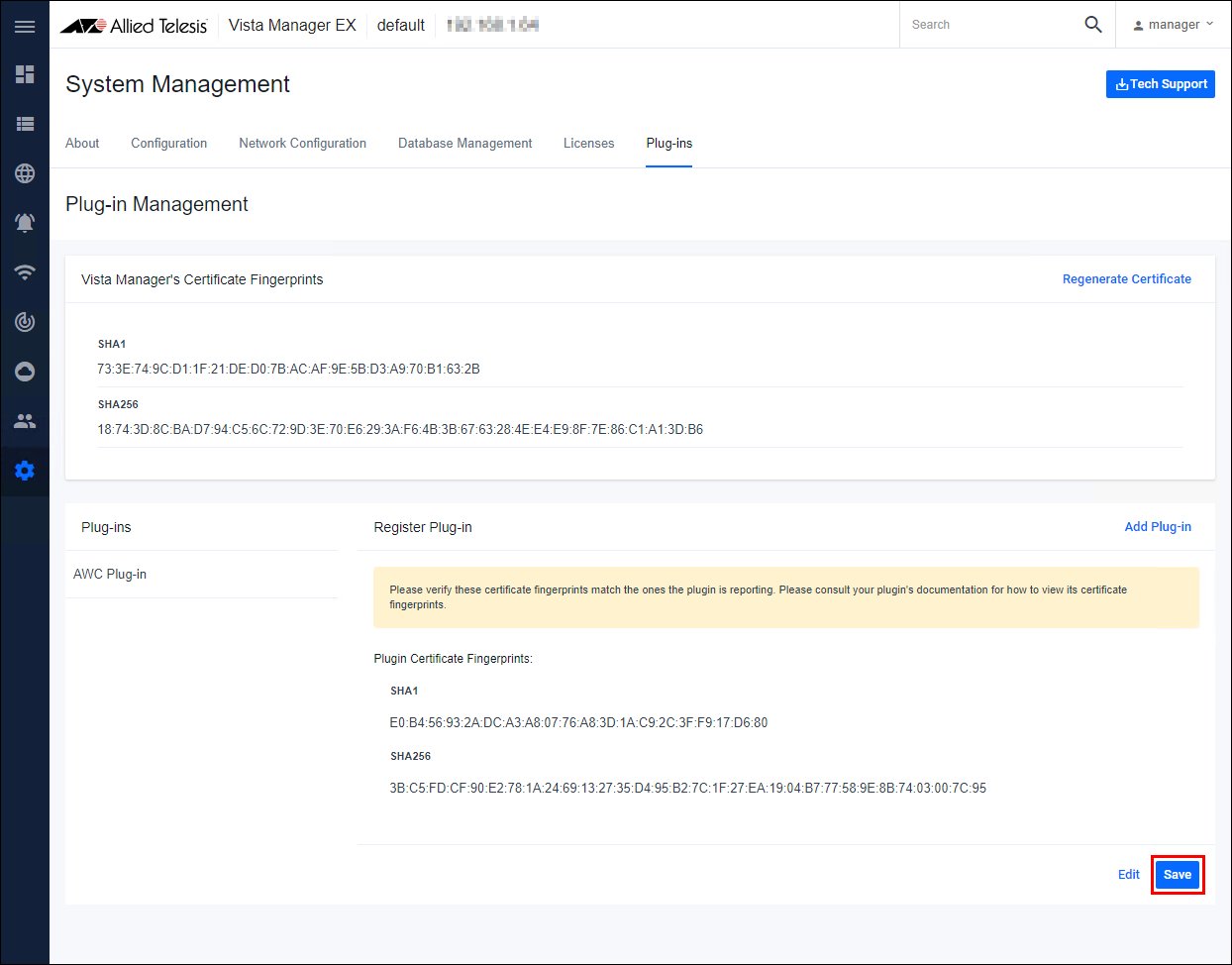Click the System Management gear icon
Screen dimensions: 1232x965
[x=25, y=471]
